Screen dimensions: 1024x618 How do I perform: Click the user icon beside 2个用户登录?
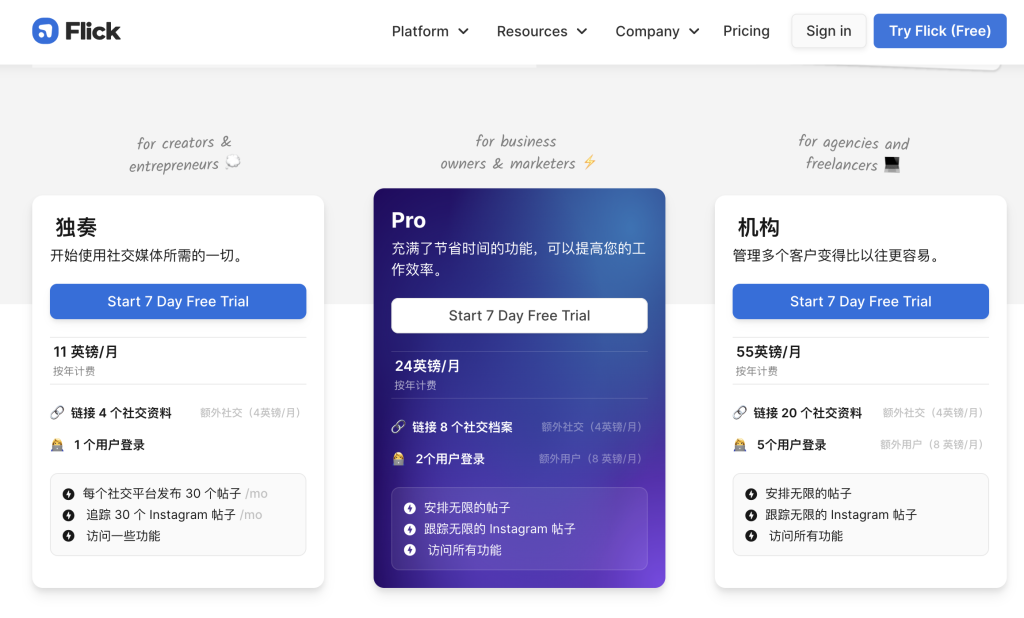pos(398,459)
